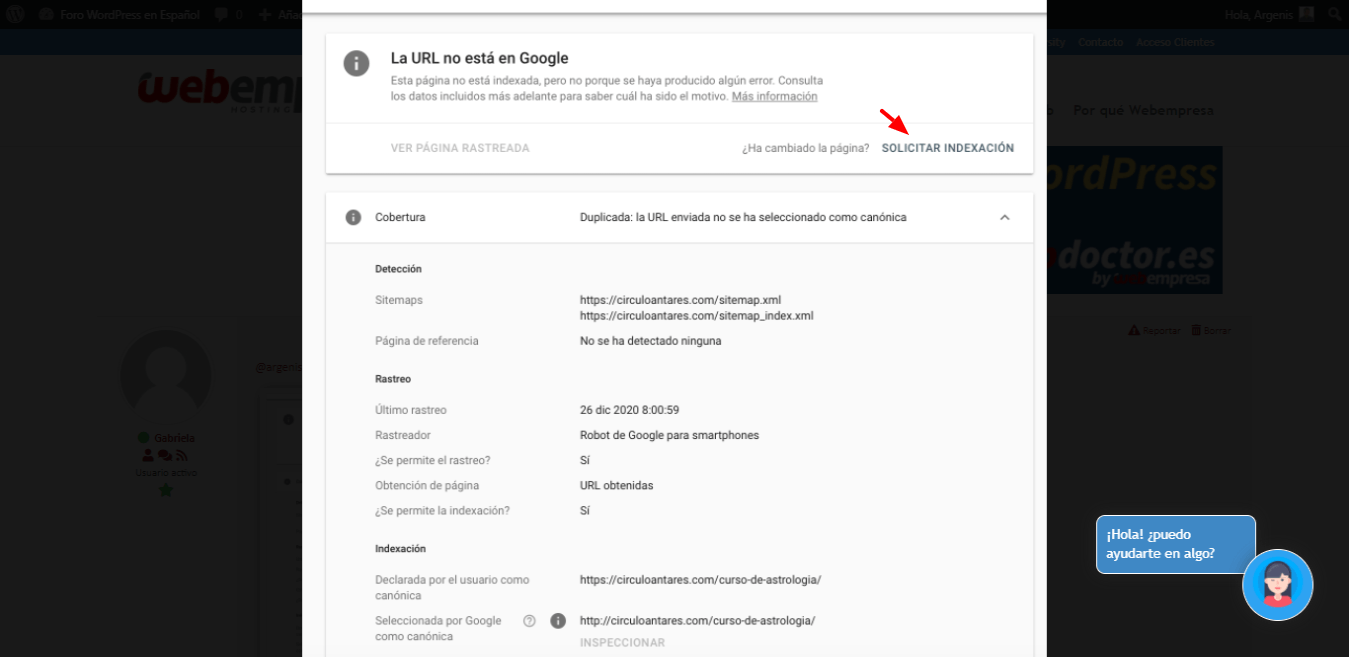Click the 'Hola, Argenis' account menu
Image resolution: width=1349 pixels, height=657 pixels.
click(1270, 14)
